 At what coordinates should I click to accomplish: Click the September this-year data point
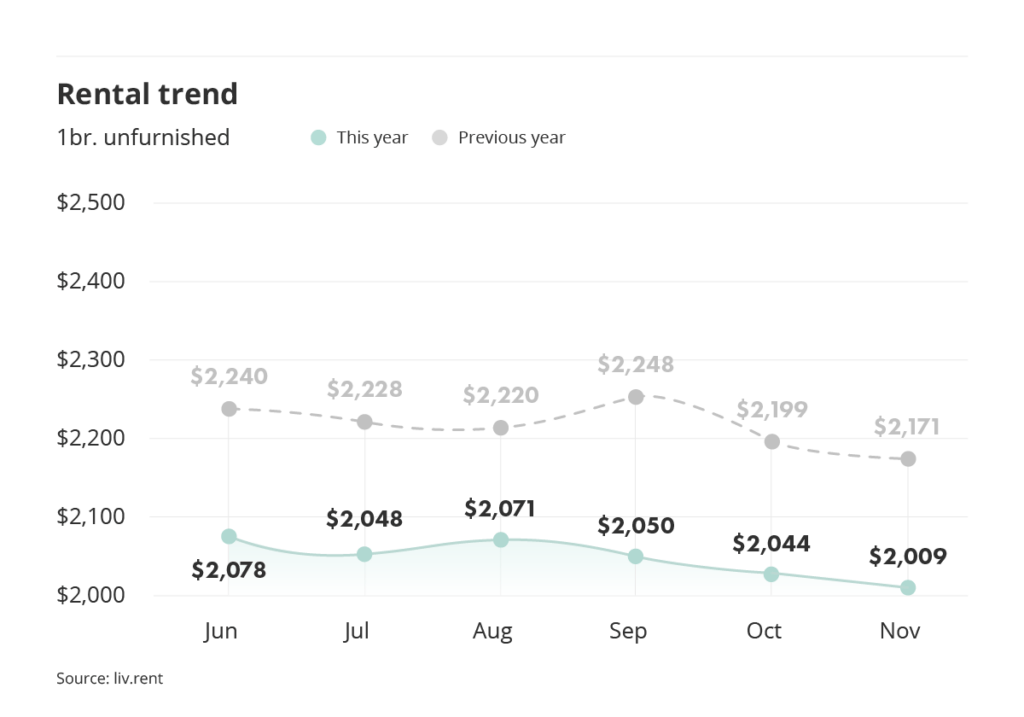coord(636,556)
